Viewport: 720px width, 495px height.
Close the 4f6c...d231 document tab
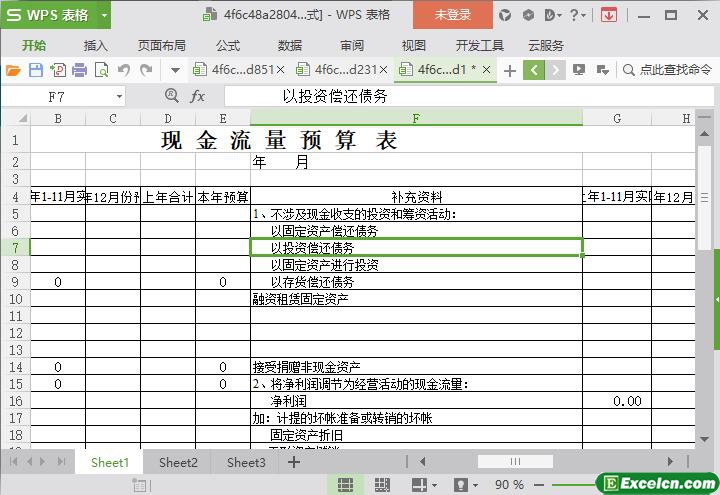(383, 70)
